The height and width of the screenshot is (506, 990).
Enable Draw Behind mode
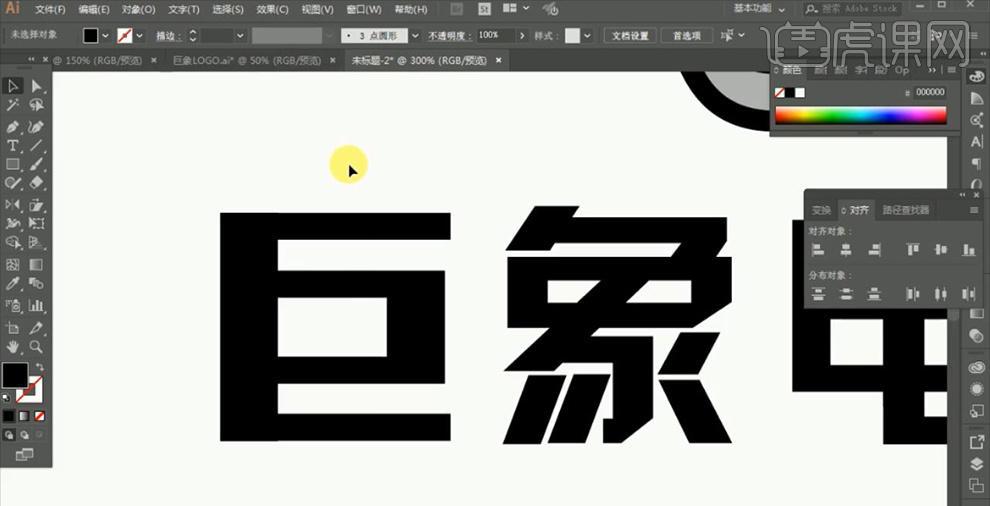click(x=24, y=435)
